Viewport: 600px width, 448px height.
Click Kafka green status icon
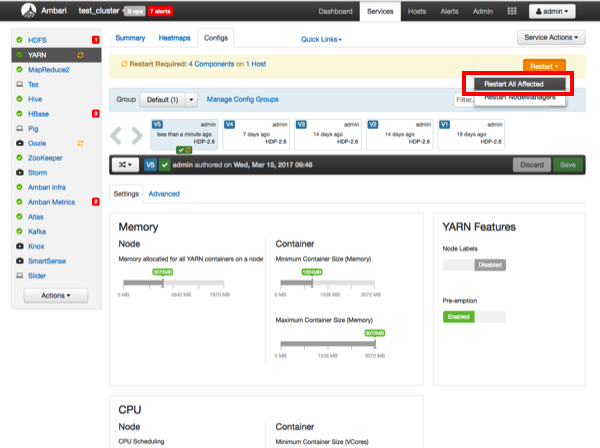pos(20,231)
